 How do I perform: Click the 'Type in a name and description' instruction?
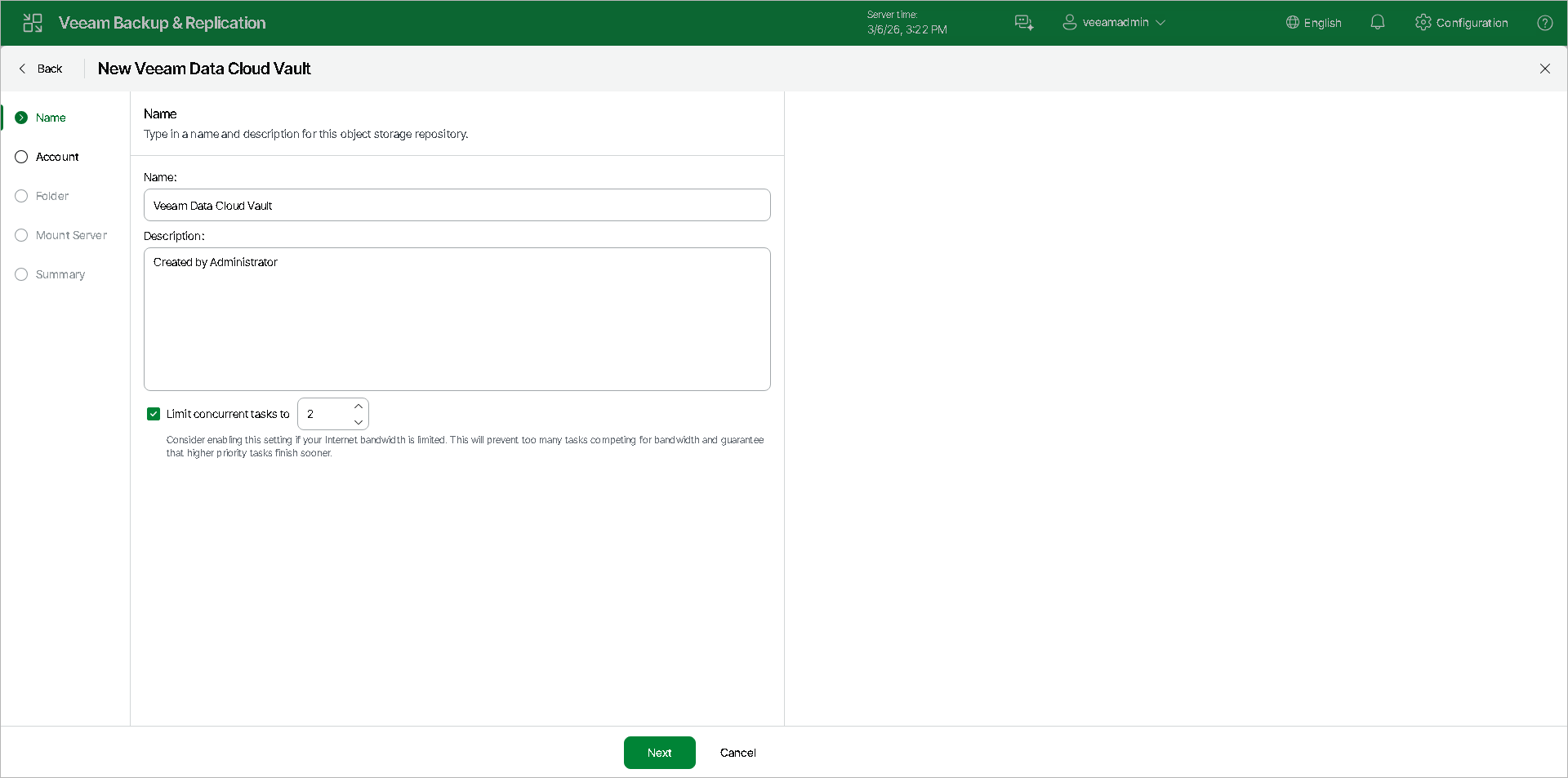tap(306, 134)
